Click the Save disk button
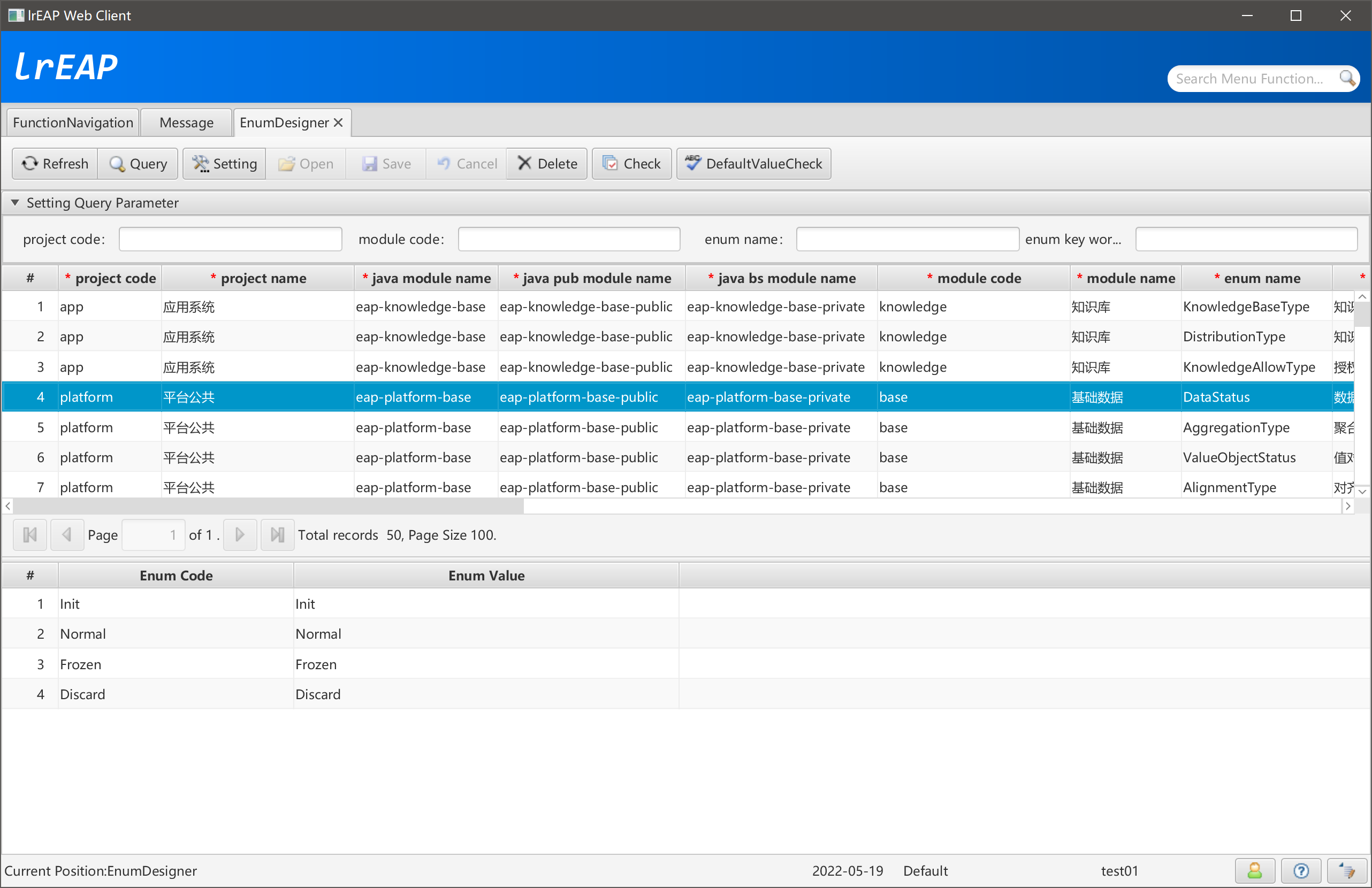 click(x=386, y=164)
